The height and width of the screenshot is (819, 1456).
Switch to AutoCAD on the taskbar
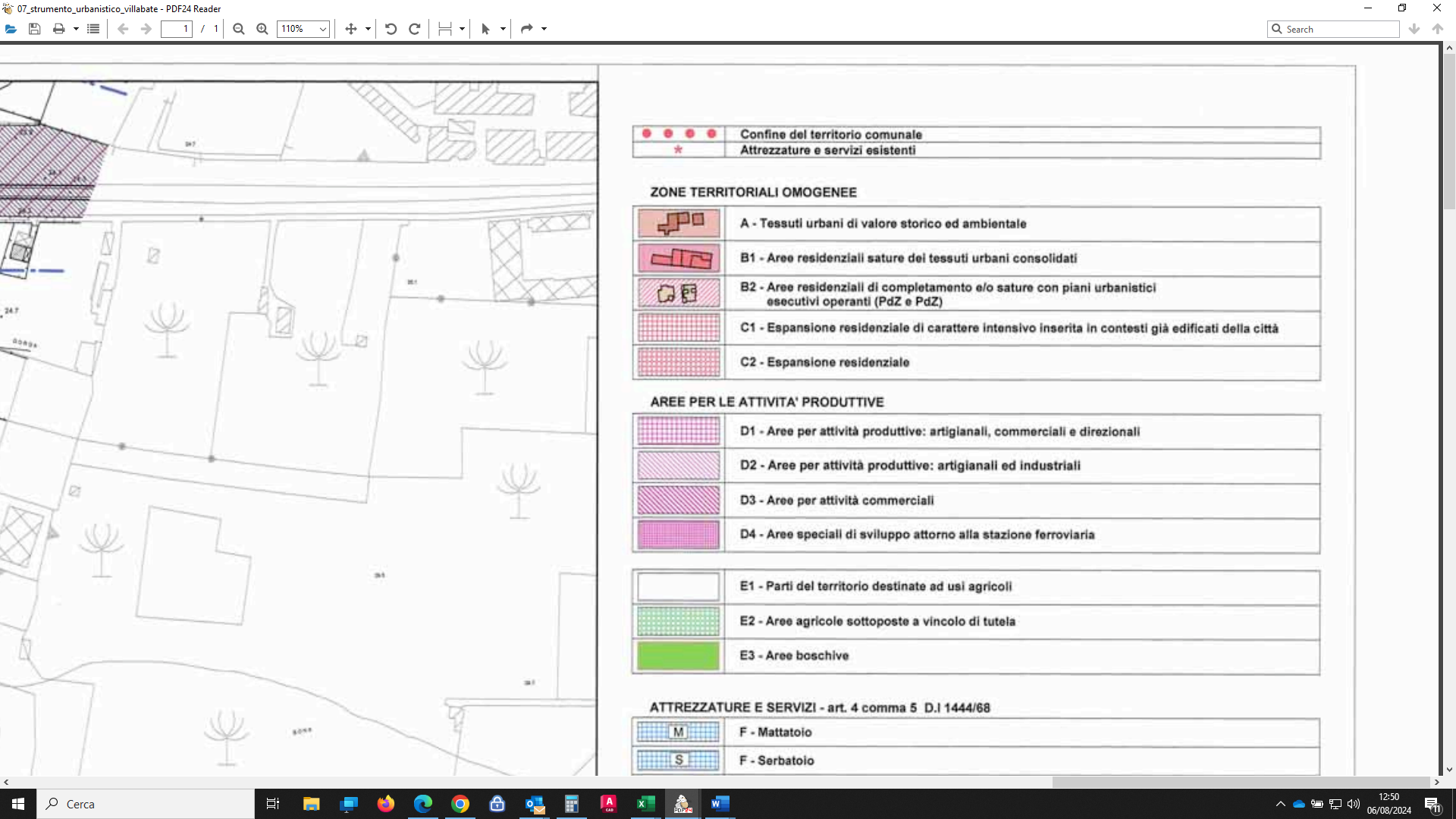[x=609, y=804]
